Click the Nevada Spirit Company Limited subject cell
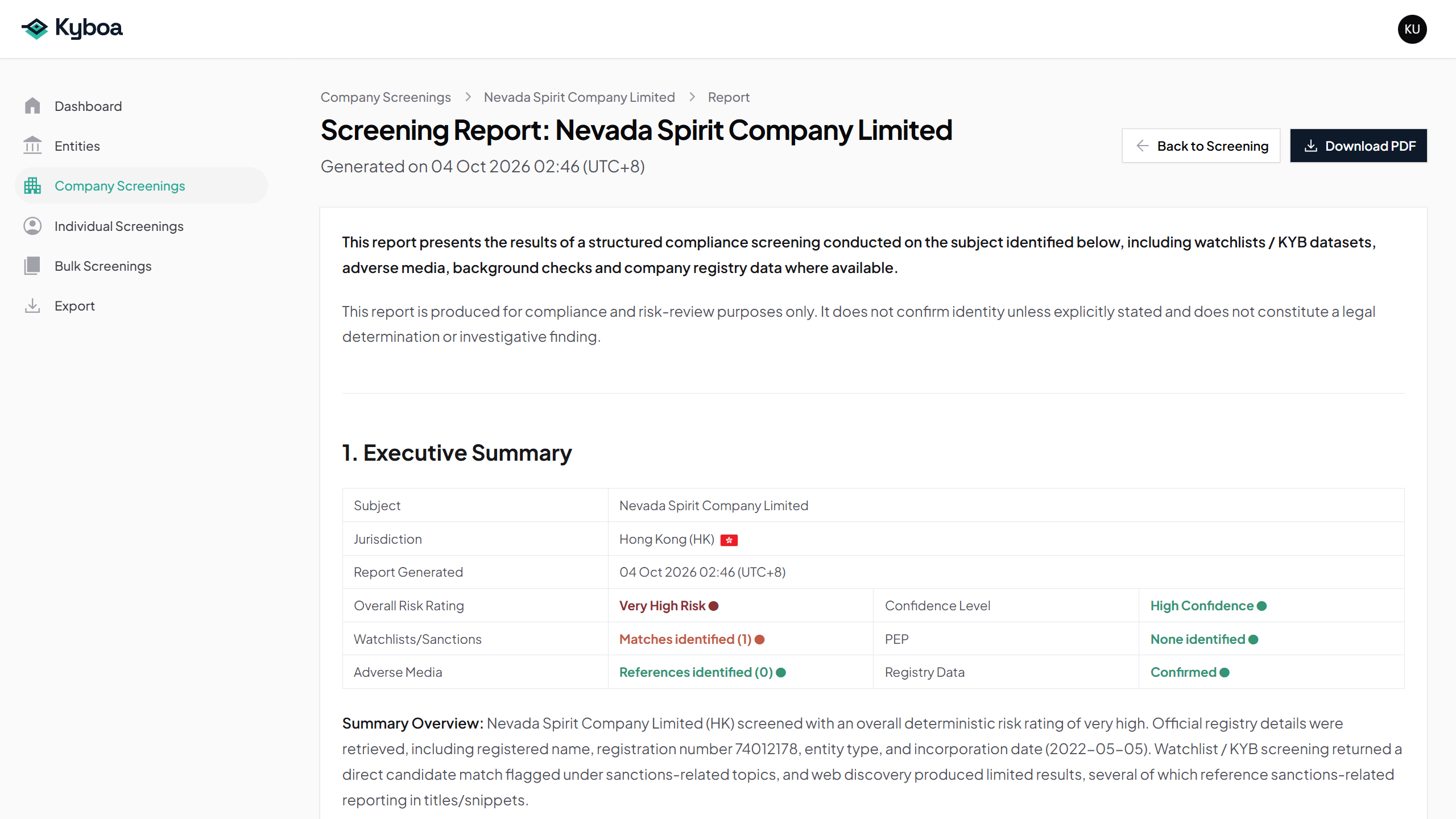1456x819 pixels. (1006, 505)
